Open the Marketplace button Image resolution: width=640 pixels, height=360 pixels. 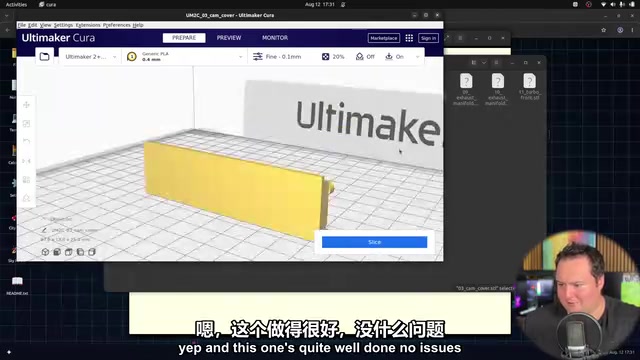tap(384, 38)
